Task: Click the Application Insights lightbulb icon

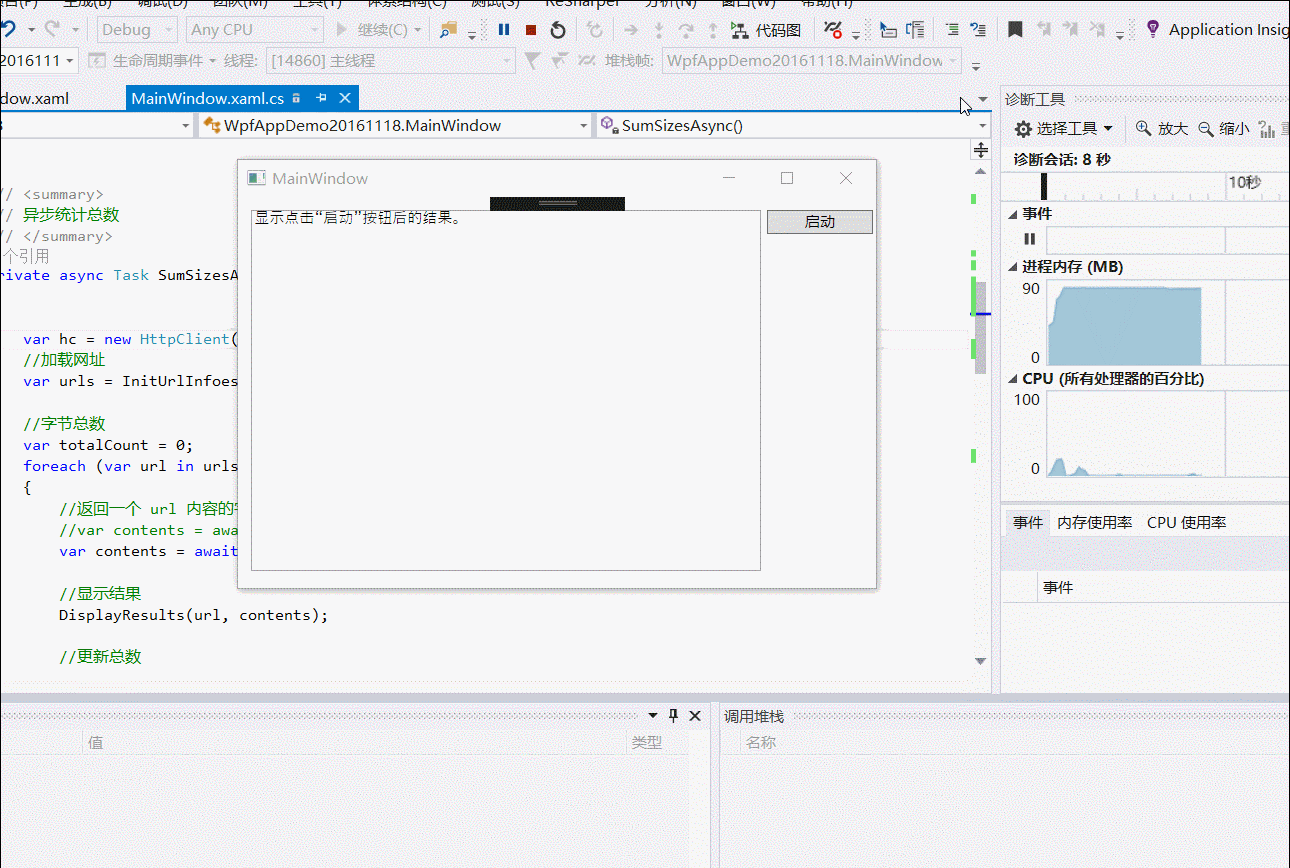Action: coord(1153,29)
